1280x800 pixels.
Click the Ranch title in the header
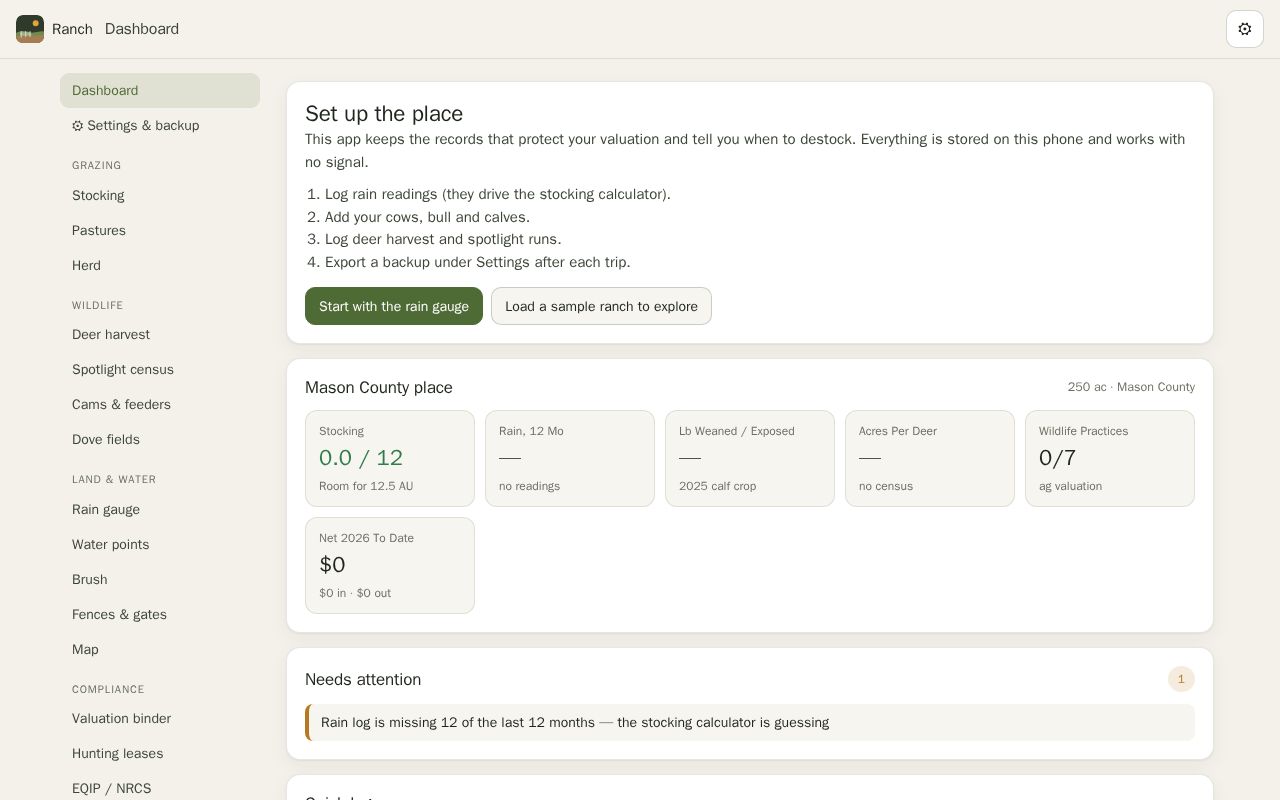tap(72, 29)
